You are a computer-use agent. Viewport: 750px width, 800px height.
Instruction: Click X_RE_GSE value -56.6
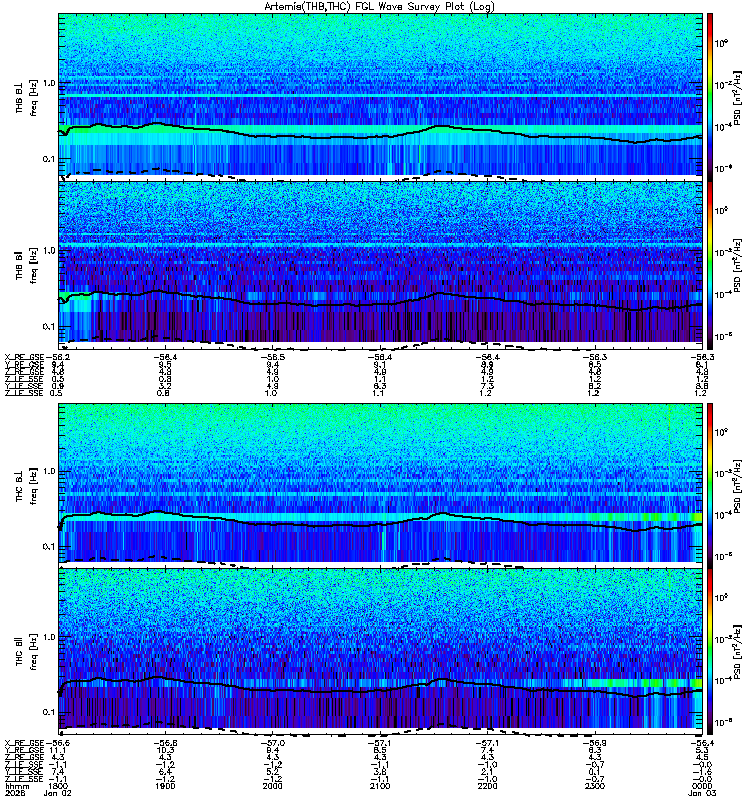pos(58,743)
